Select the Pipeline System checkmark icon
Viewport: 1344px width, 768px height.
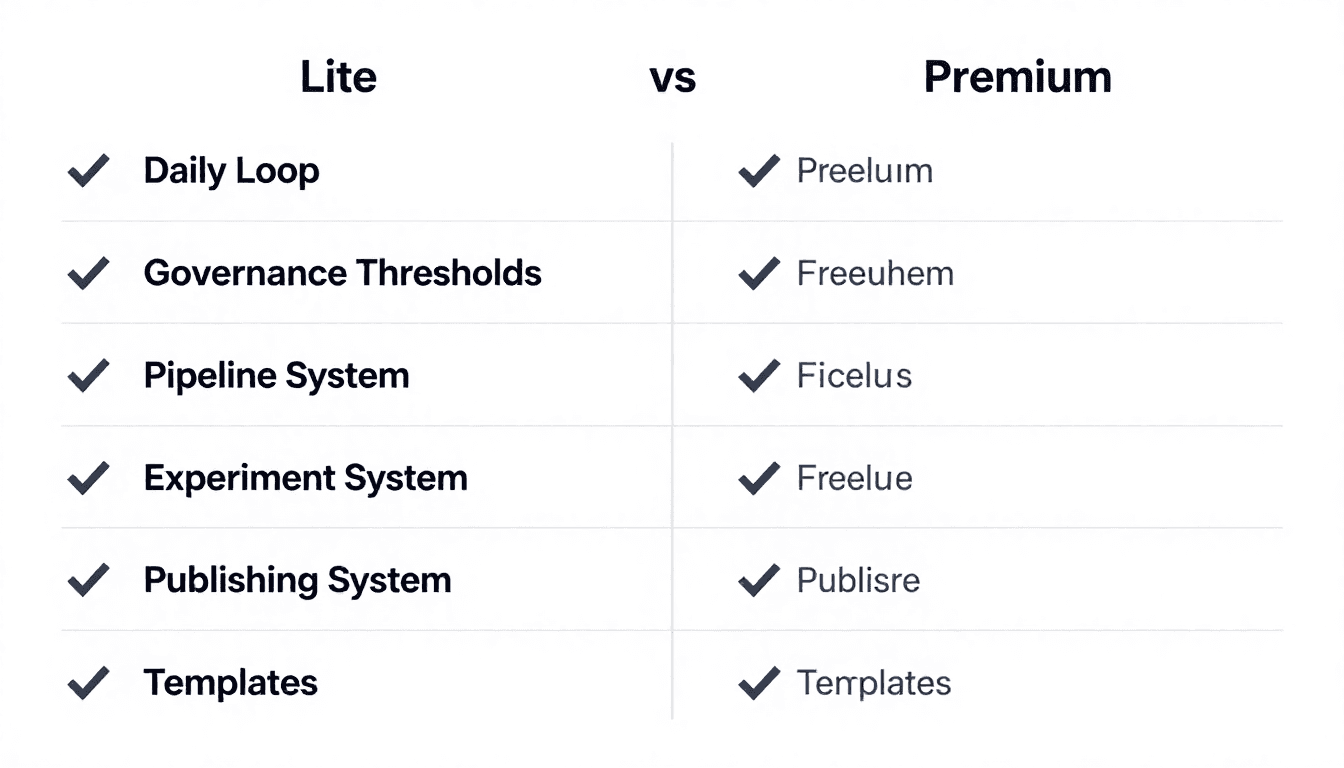[x=88, y=376]
